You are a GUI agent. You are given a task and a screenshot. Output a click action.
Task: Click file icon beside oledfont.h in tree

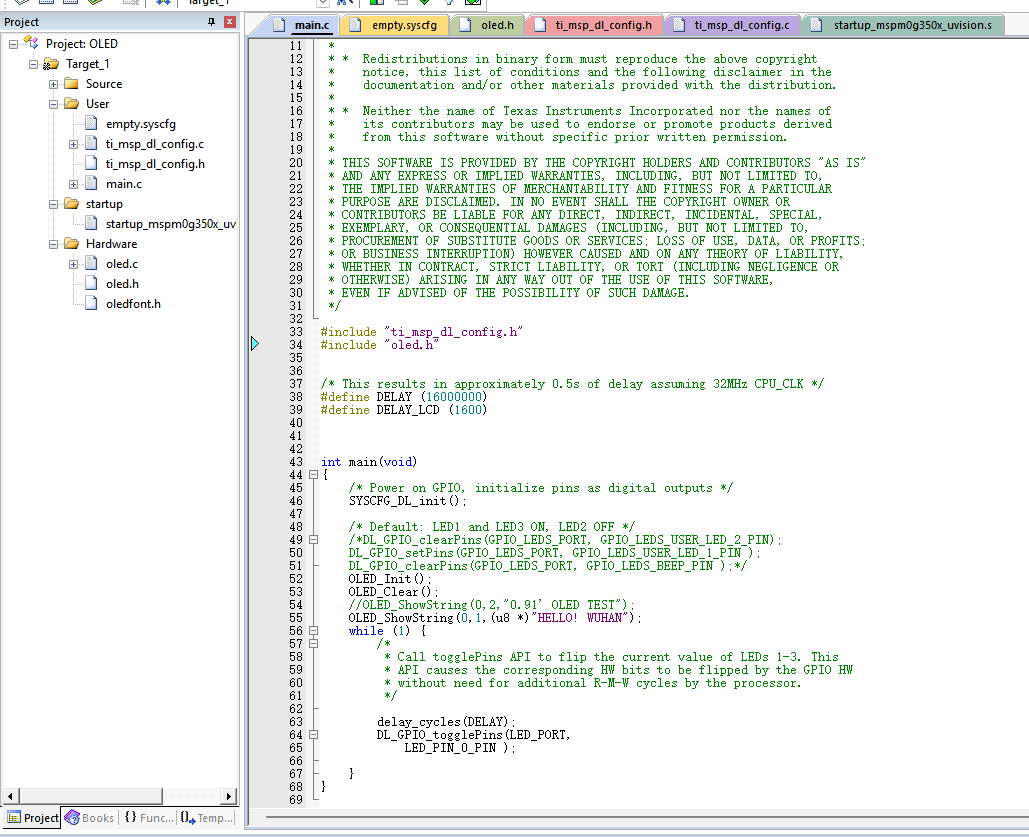(91, 304)
